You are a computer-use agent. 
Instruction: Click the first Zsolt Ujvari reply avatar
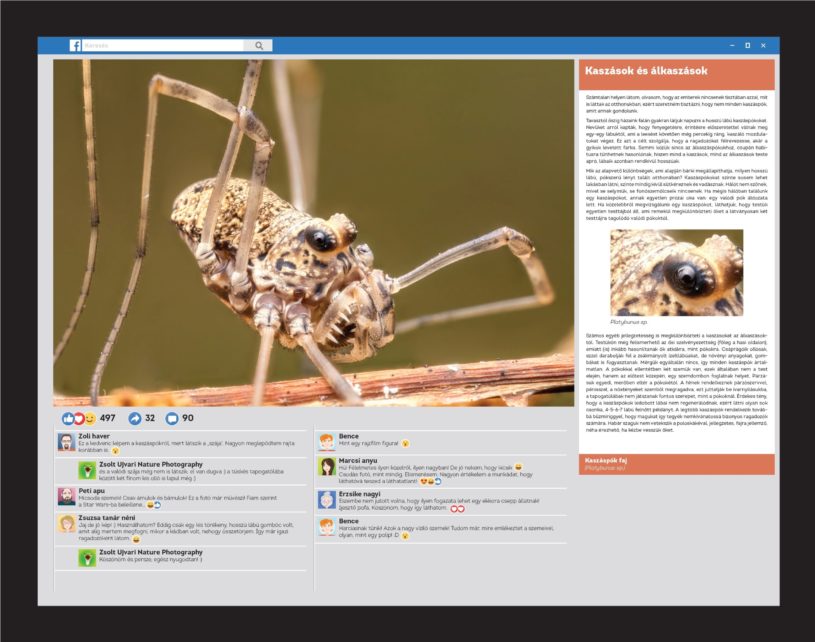[88, 470]
